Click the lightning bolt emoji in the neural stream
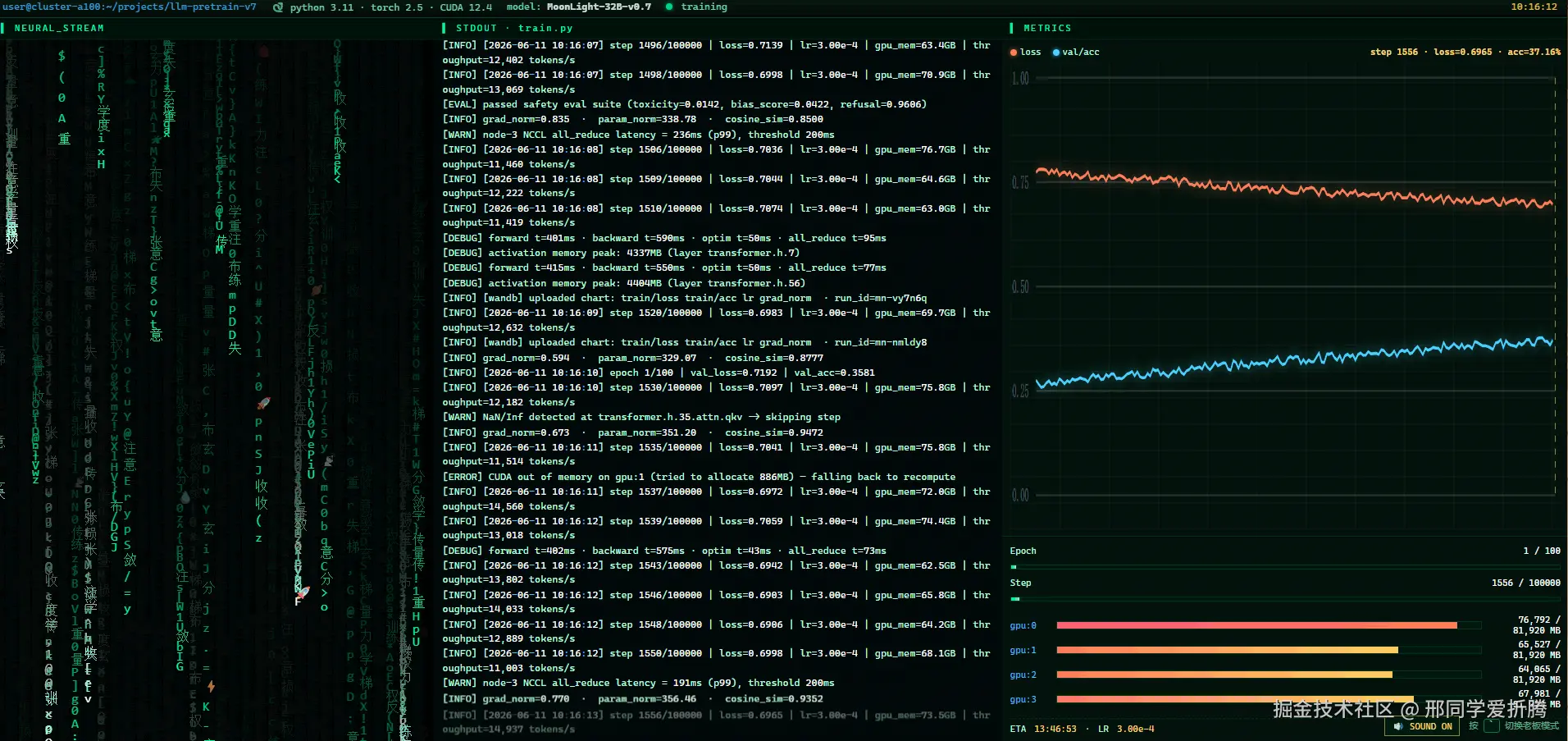 click(211, 686)
